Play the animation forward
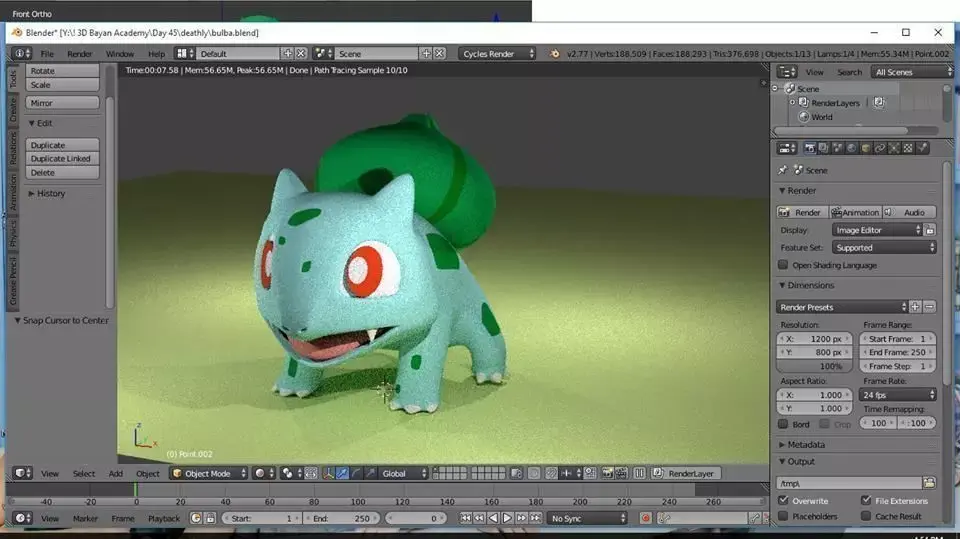 (507, 518)
